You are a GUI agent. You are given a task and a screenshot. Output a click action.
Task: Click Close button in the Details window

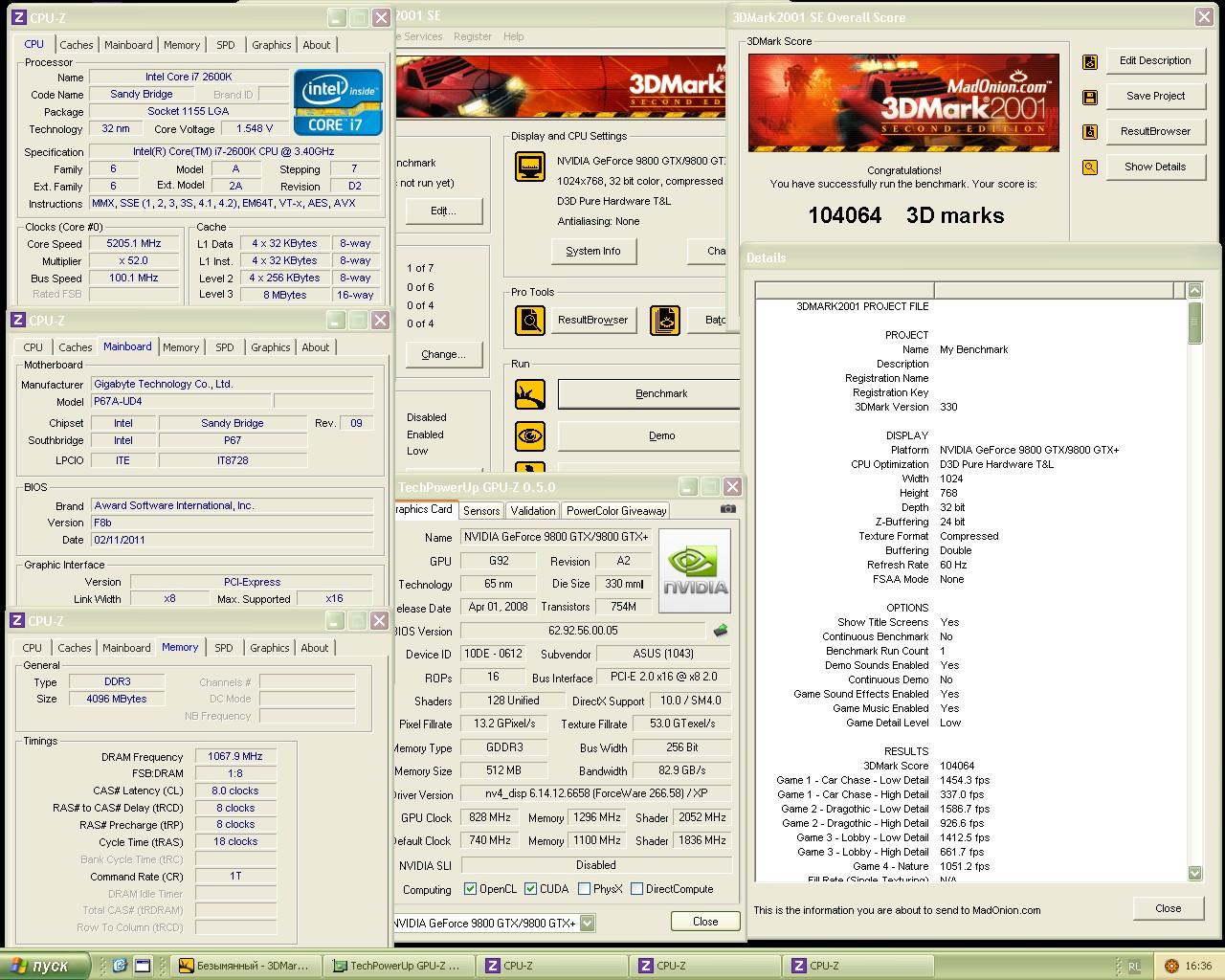(1168, 909)
